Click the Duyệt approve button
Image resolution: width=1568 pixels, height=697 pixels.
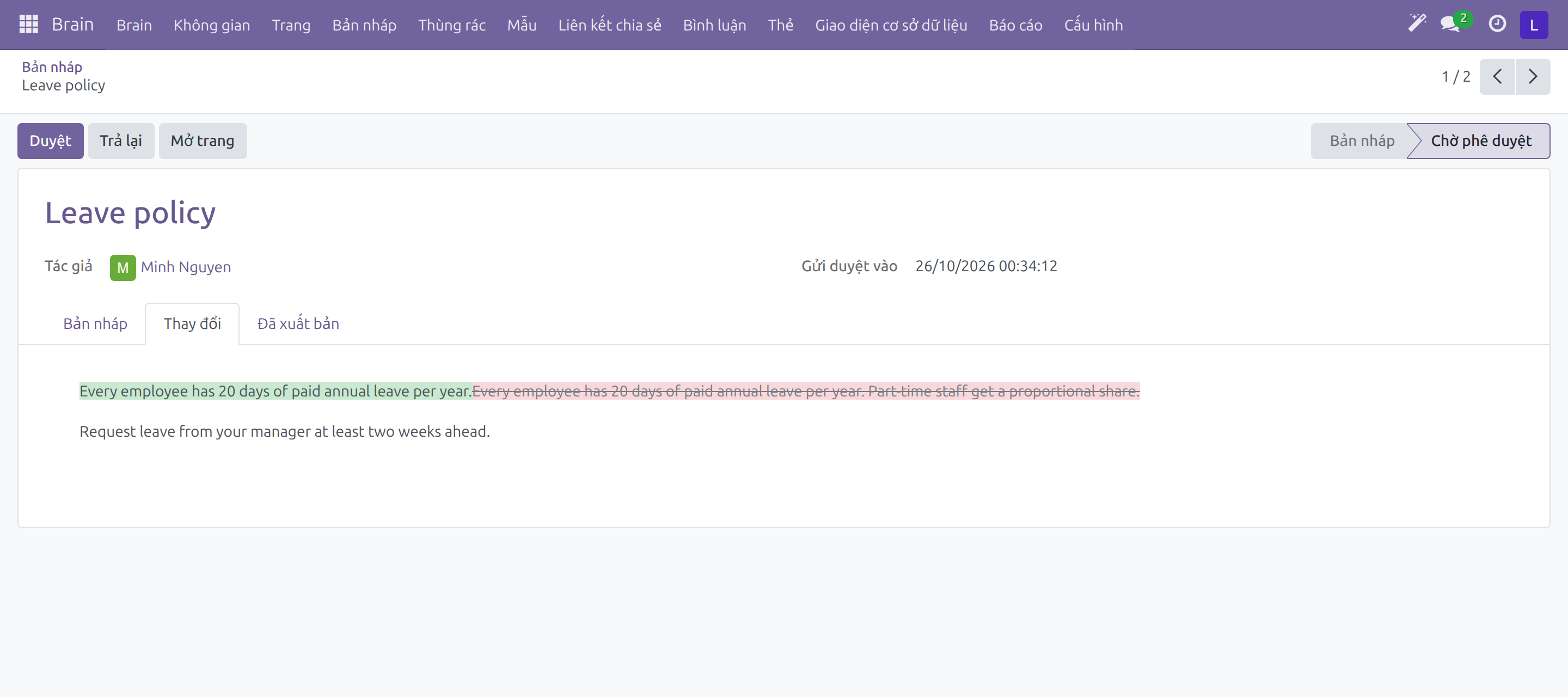point(50,140)
